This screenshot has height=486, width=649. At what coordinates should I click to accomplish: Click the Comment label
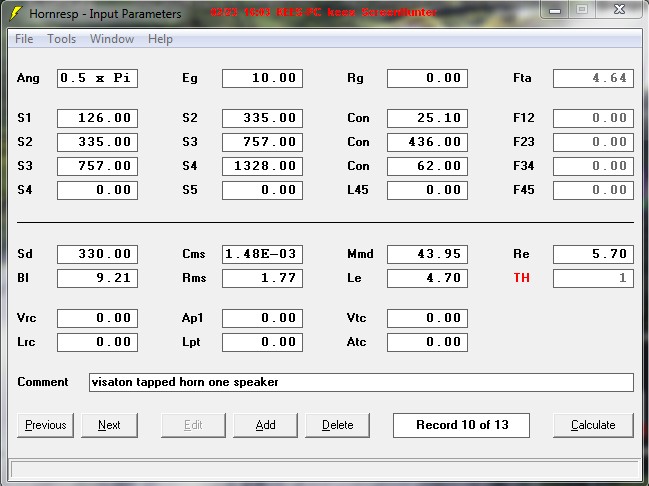point(43,382)
